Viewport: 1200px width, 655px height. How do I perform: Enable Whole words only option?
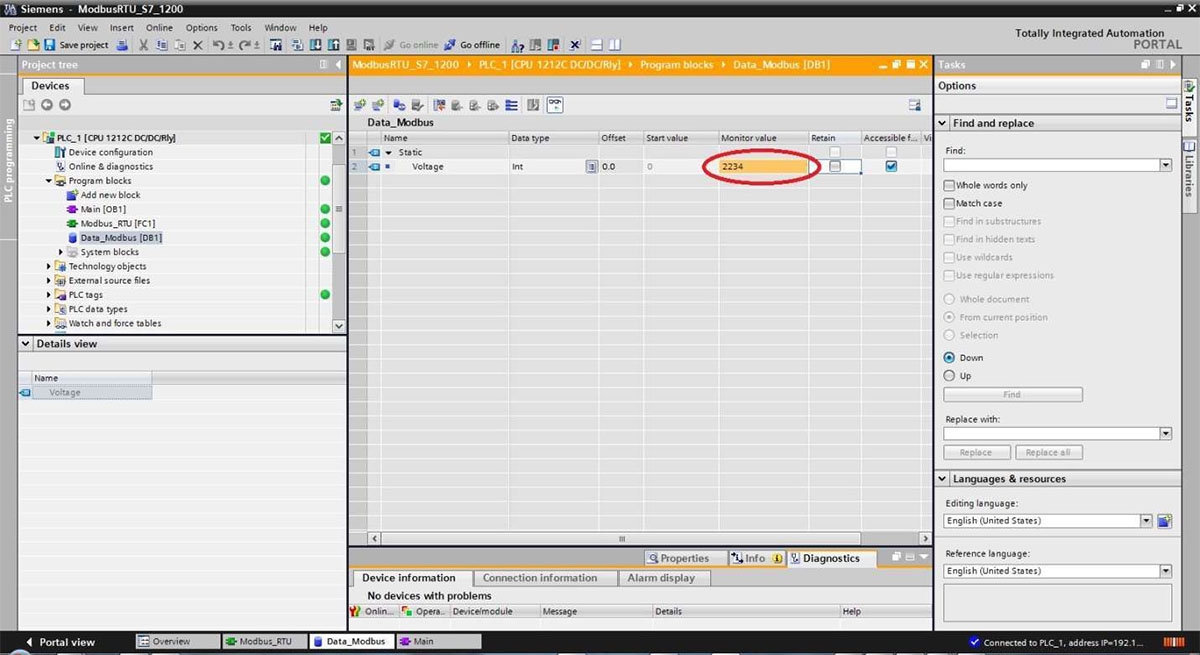click(x=949, y=186)
